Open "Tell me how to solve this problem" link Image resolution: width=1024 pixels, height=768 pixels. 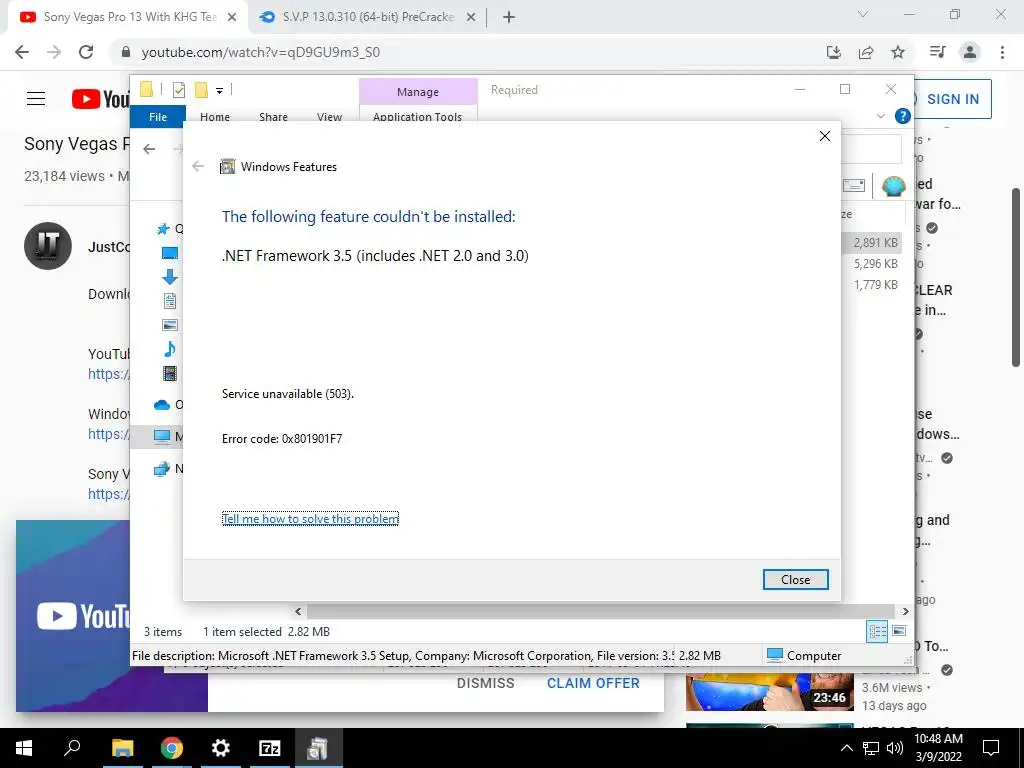pyautogui.click(x=310, y=519)
